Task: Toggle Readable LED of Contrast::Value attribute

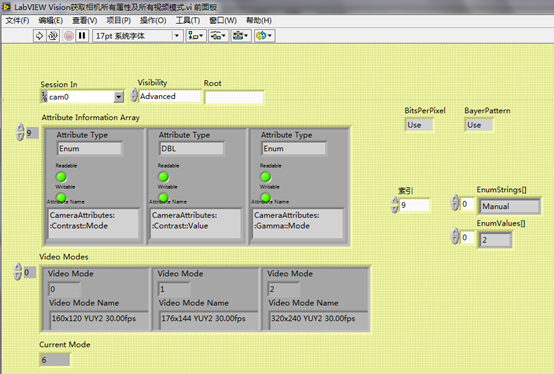Action: click(163, 177)
